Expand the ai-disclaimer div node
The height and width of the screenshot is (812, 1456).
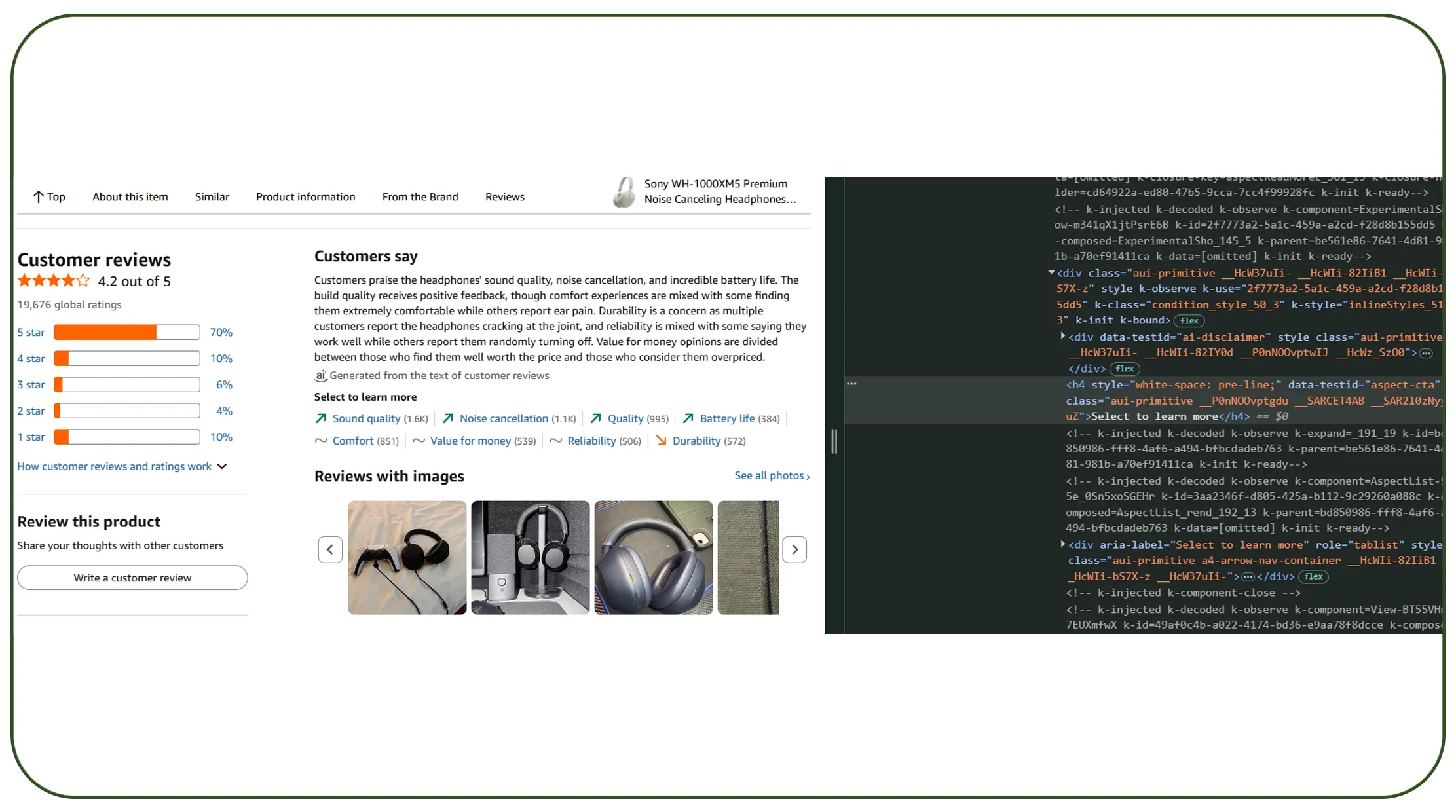1062,336
